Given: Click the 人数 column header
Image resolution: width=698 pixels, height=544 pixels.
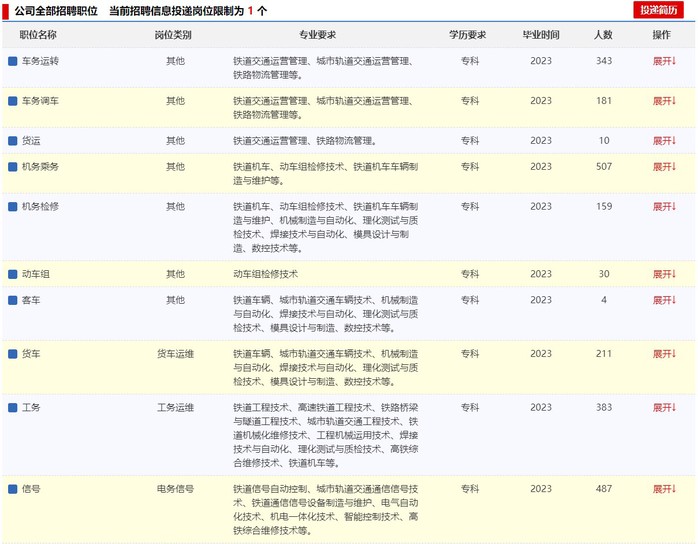Looking at the screenshot, I should [x=604, y=35].
